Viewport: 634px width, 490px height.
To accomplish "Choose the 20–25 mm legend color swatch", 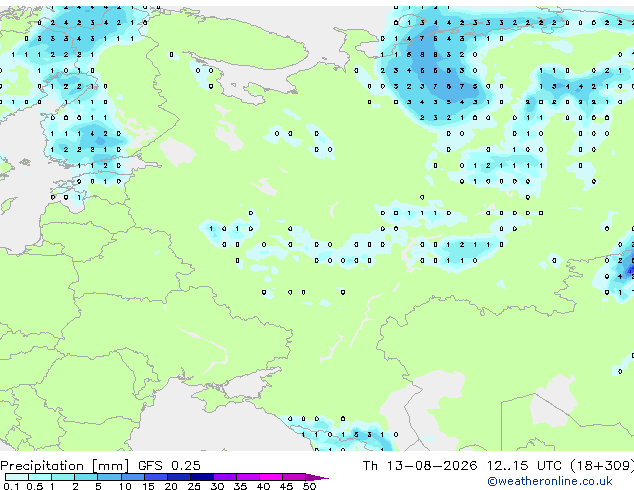I will (179, 477).
